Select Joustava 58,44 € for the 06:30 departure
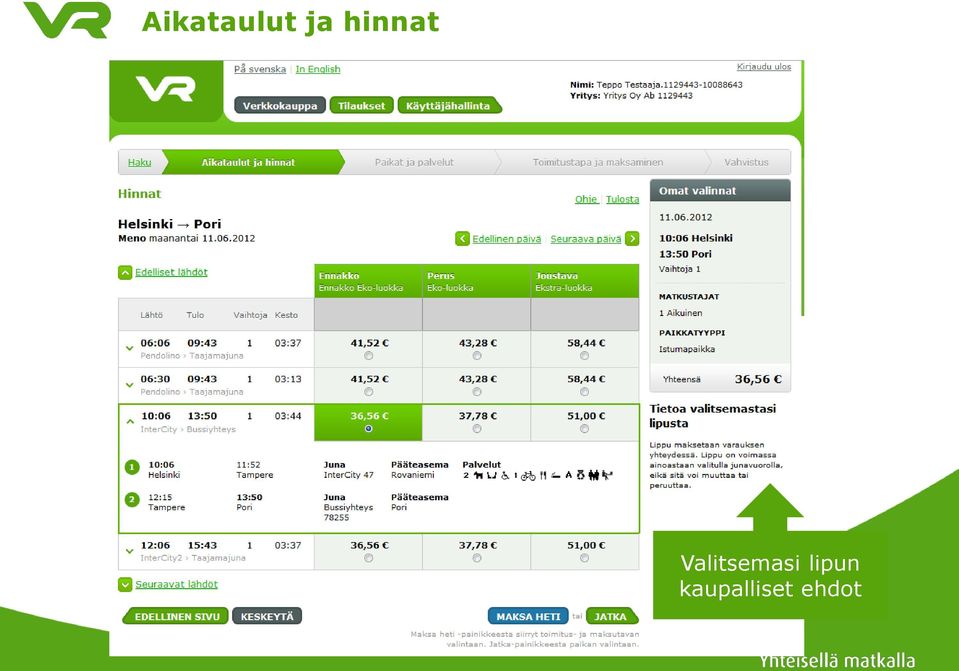The height and width of the screenshot is (671, 959). pos(585,391)
